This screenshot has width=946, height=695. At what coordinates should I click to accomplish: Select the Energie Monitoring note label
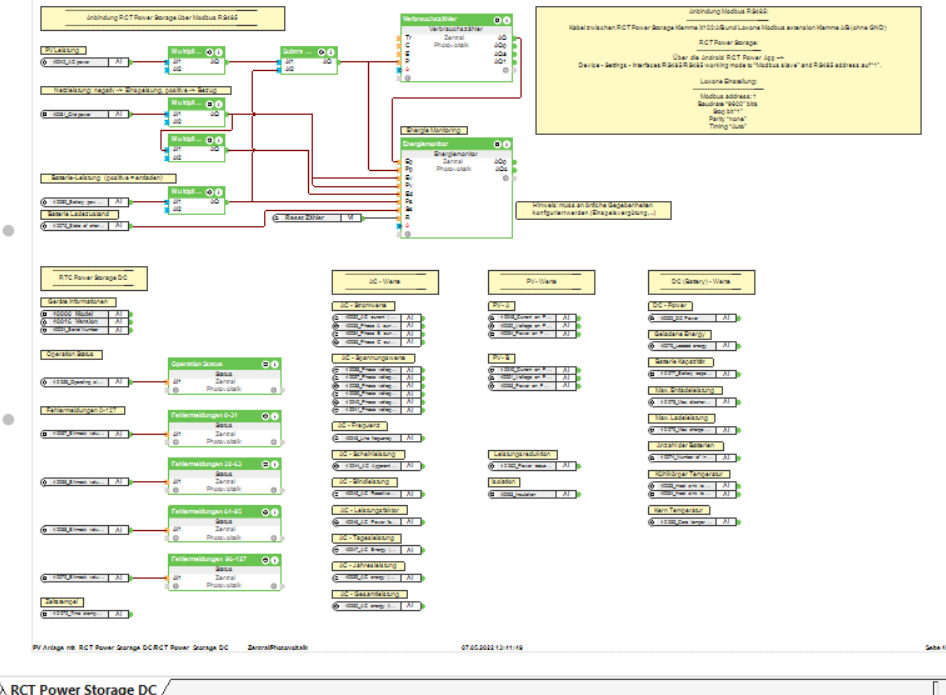tap(434, 130)
